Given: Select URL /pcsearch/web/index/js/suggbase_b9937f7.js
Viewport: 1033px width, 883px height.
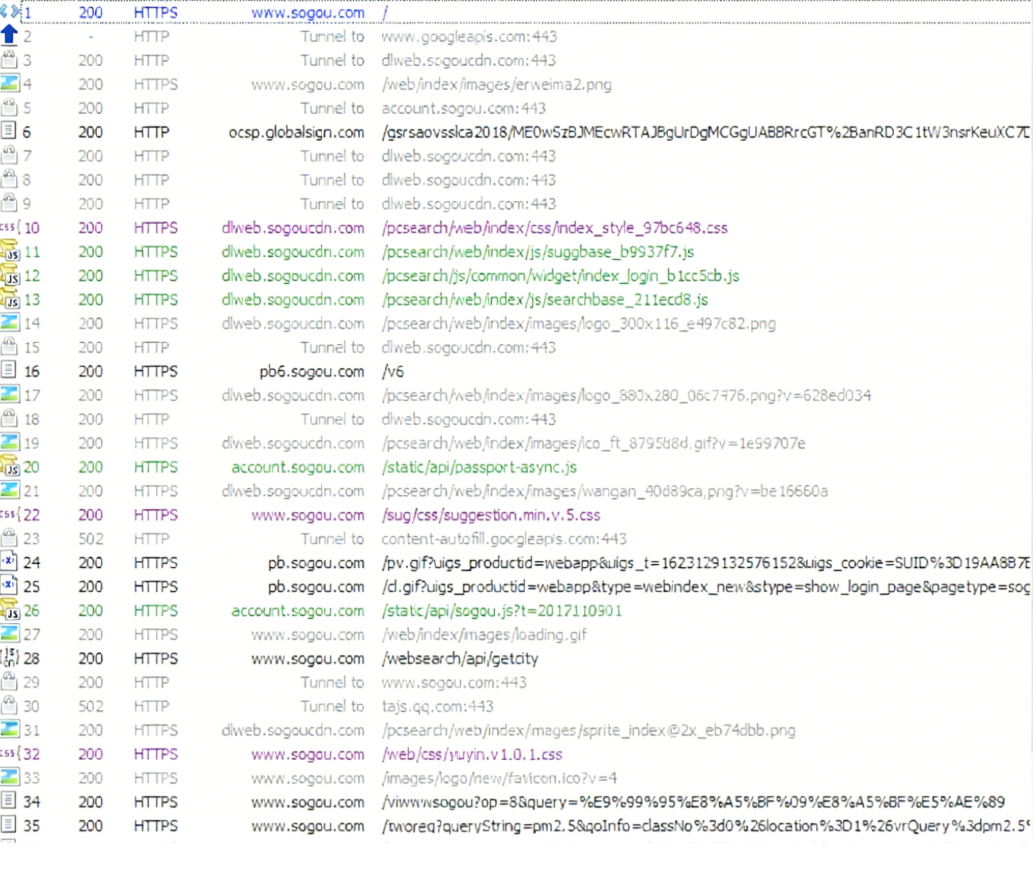Looking at the screenshot, I should click(x=538, y=252).
